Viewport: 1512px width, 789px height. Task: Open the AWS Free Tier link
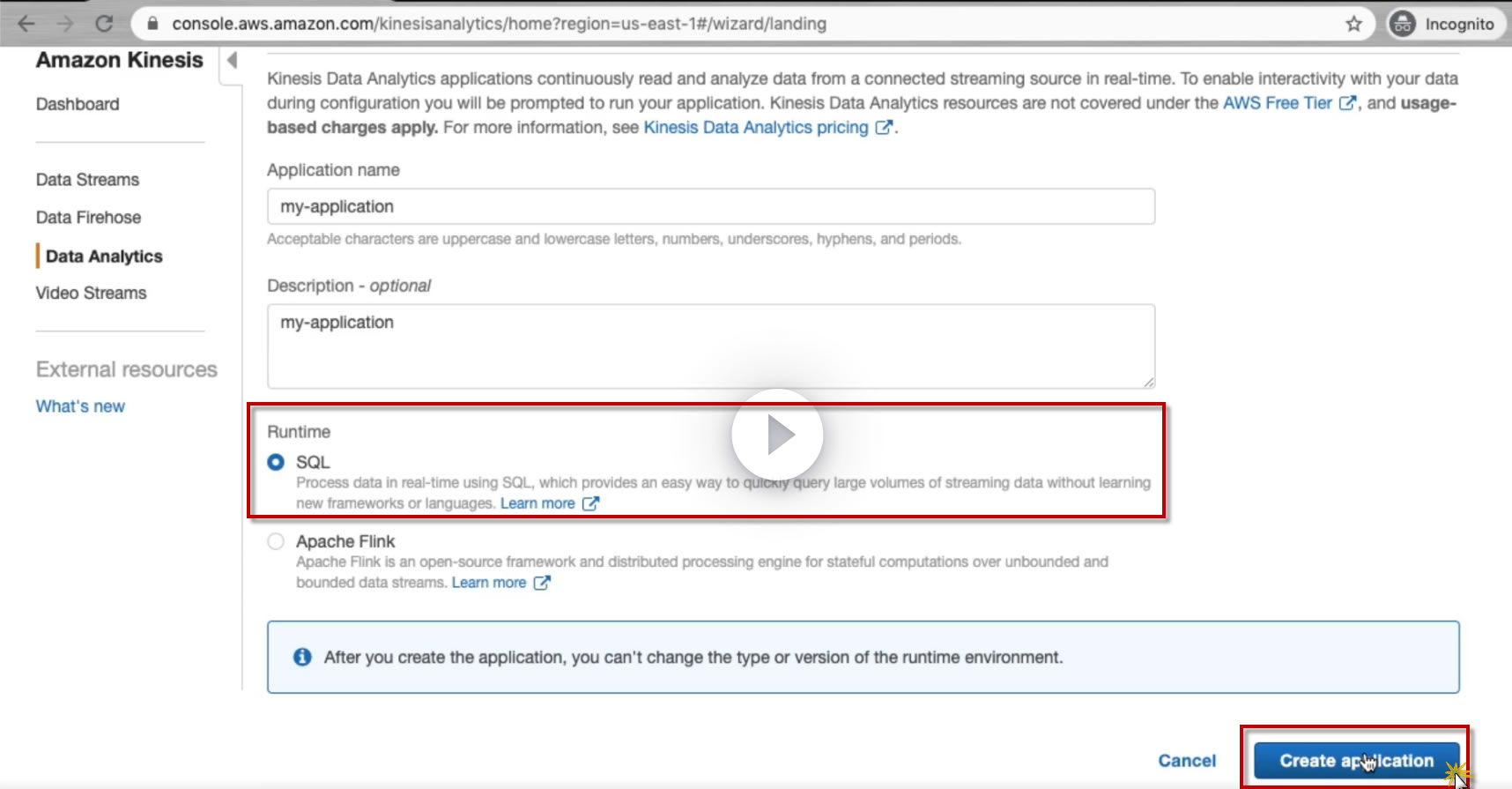[x=1277, y=103]
